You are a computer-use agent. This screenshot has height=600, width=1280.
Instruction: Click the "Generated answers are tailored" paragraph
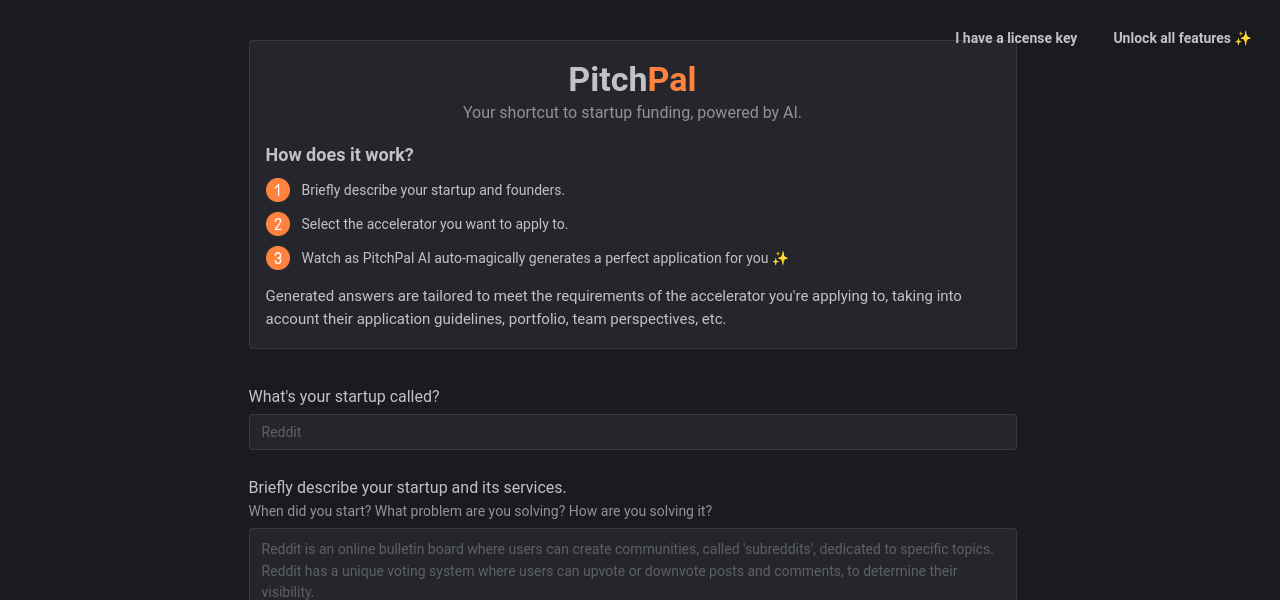point(613,308)
